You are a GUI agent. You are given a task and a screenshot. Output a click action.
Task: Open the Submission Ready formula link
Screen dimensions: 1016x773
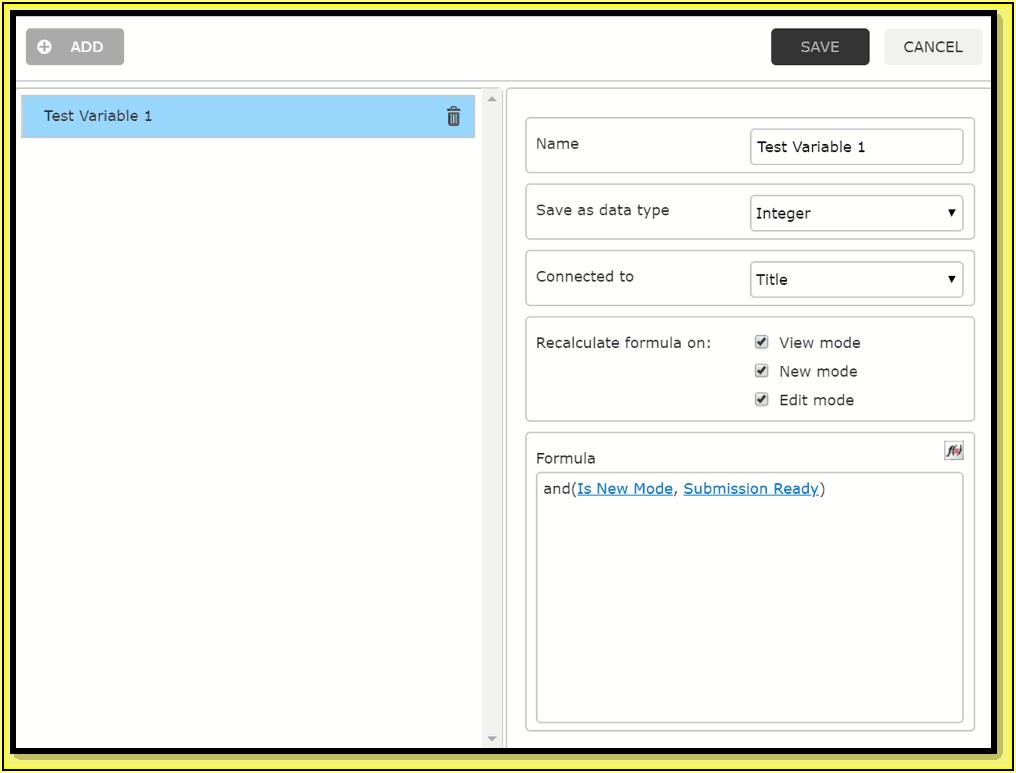tap(751, 489)
